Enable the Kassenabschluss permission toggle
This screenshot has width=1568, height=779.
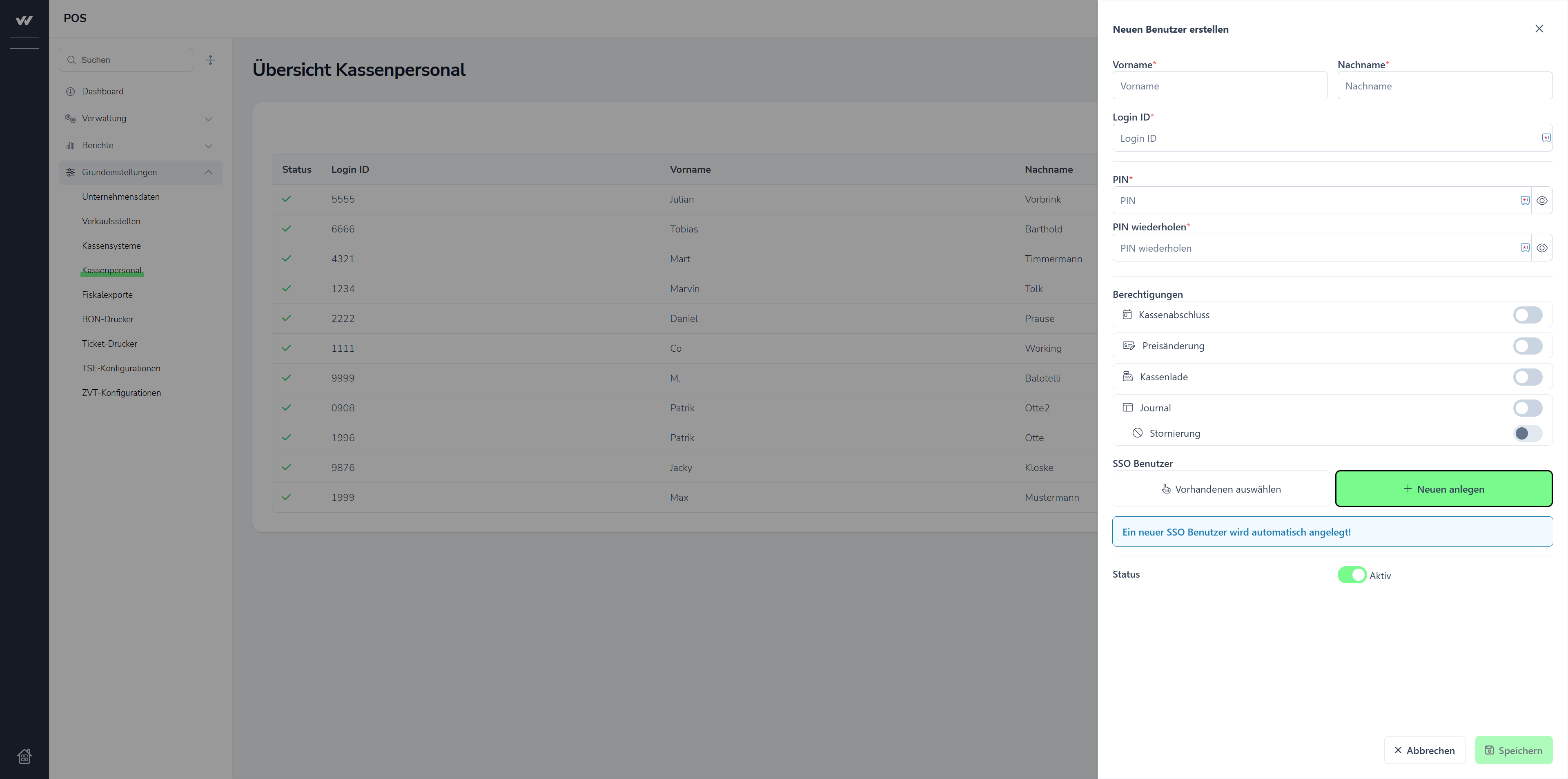1527,315
